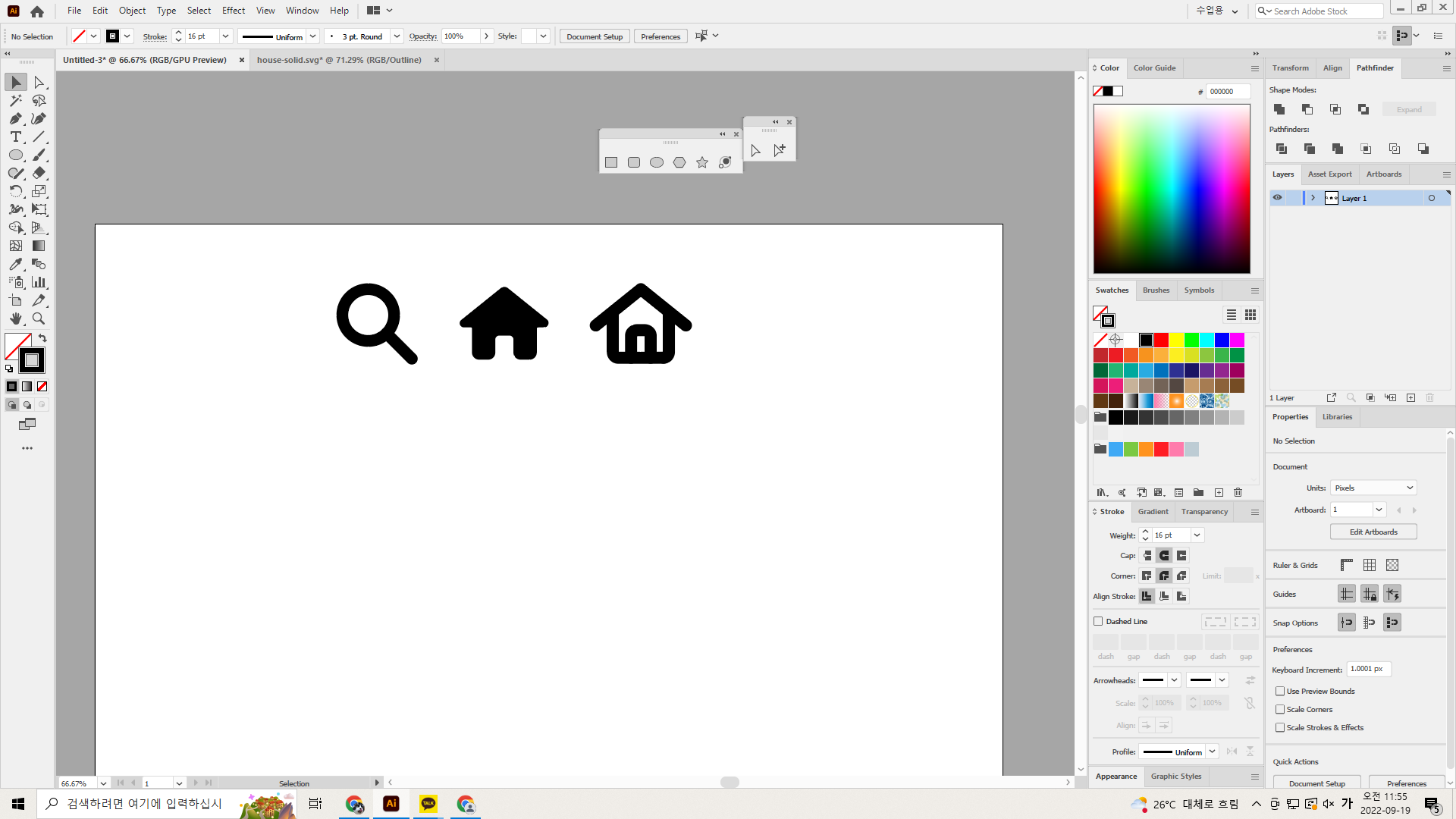The height and width of the screenshot is (819, 1456).
Task: Open the Effect menu
Action: pyautogui.click(x=234, y=11)
